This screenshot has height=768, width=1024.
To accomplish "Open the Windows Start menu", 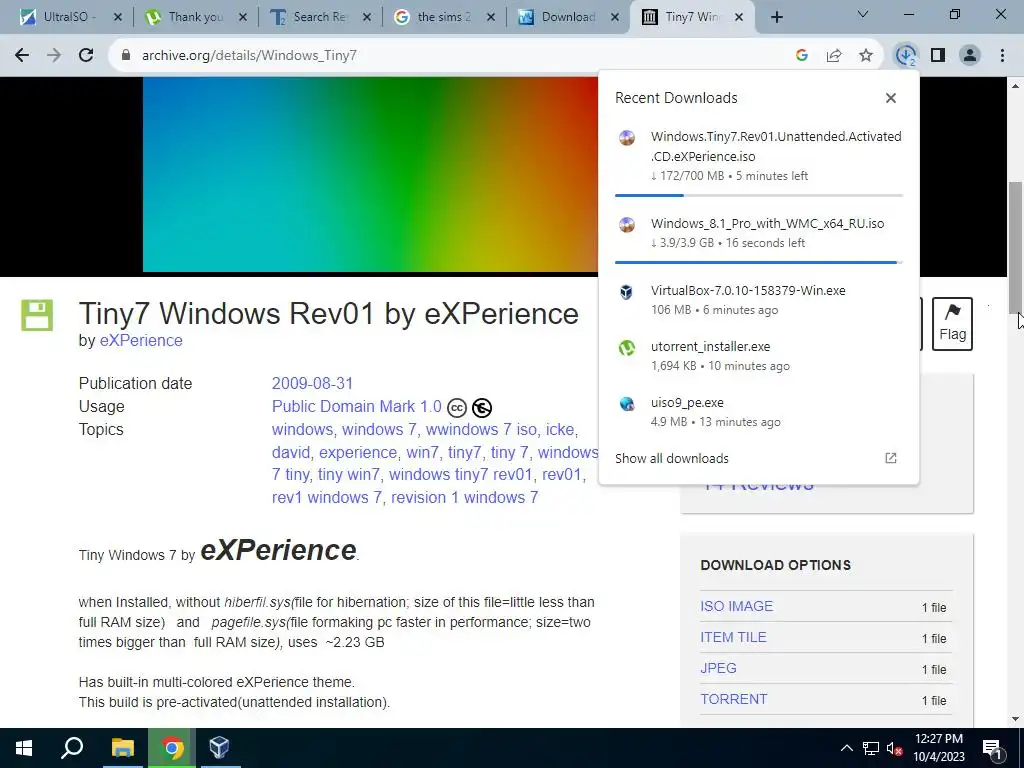I will [x=24, y=748].
